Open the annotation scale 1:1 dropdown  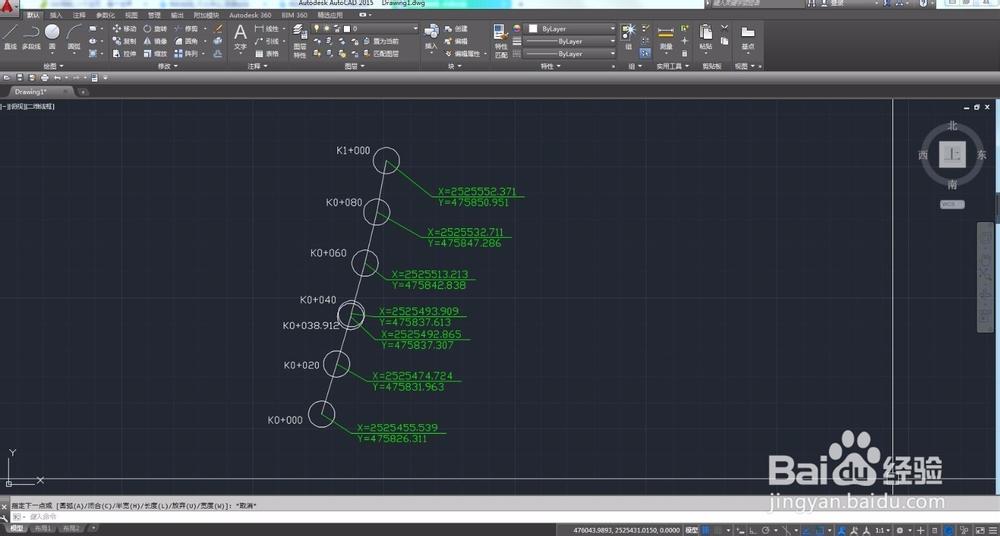point(883,530)
